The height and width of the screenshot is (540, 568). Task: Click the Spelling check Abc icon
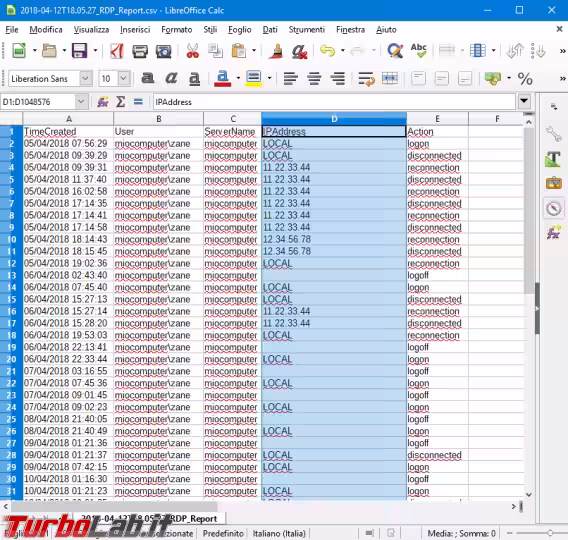click(418, 51)
